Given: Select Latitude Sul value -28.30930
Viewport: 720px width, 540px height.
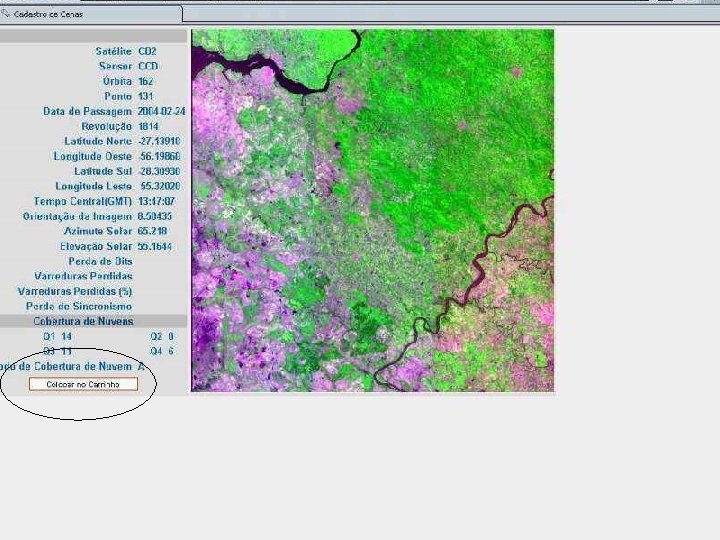Looking at the screenshot, I should (x=159, y=171).
